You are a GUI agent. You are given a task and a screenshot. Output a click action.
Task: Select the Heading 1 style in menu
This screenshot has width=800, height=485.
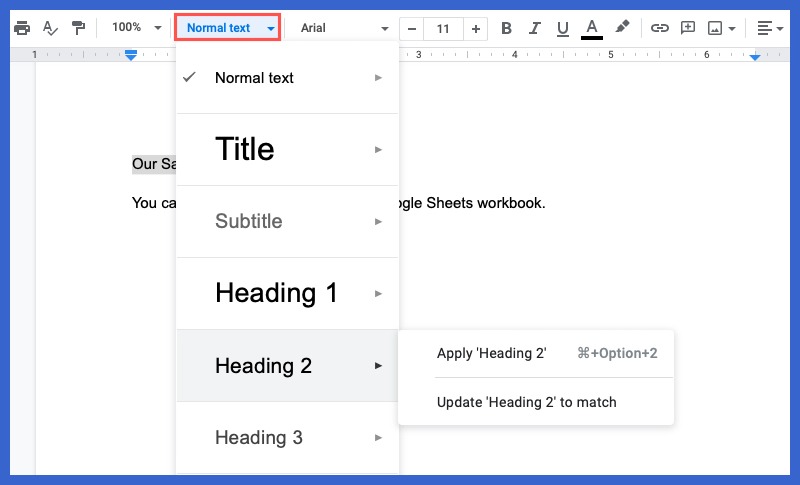[x=287, y=293]
